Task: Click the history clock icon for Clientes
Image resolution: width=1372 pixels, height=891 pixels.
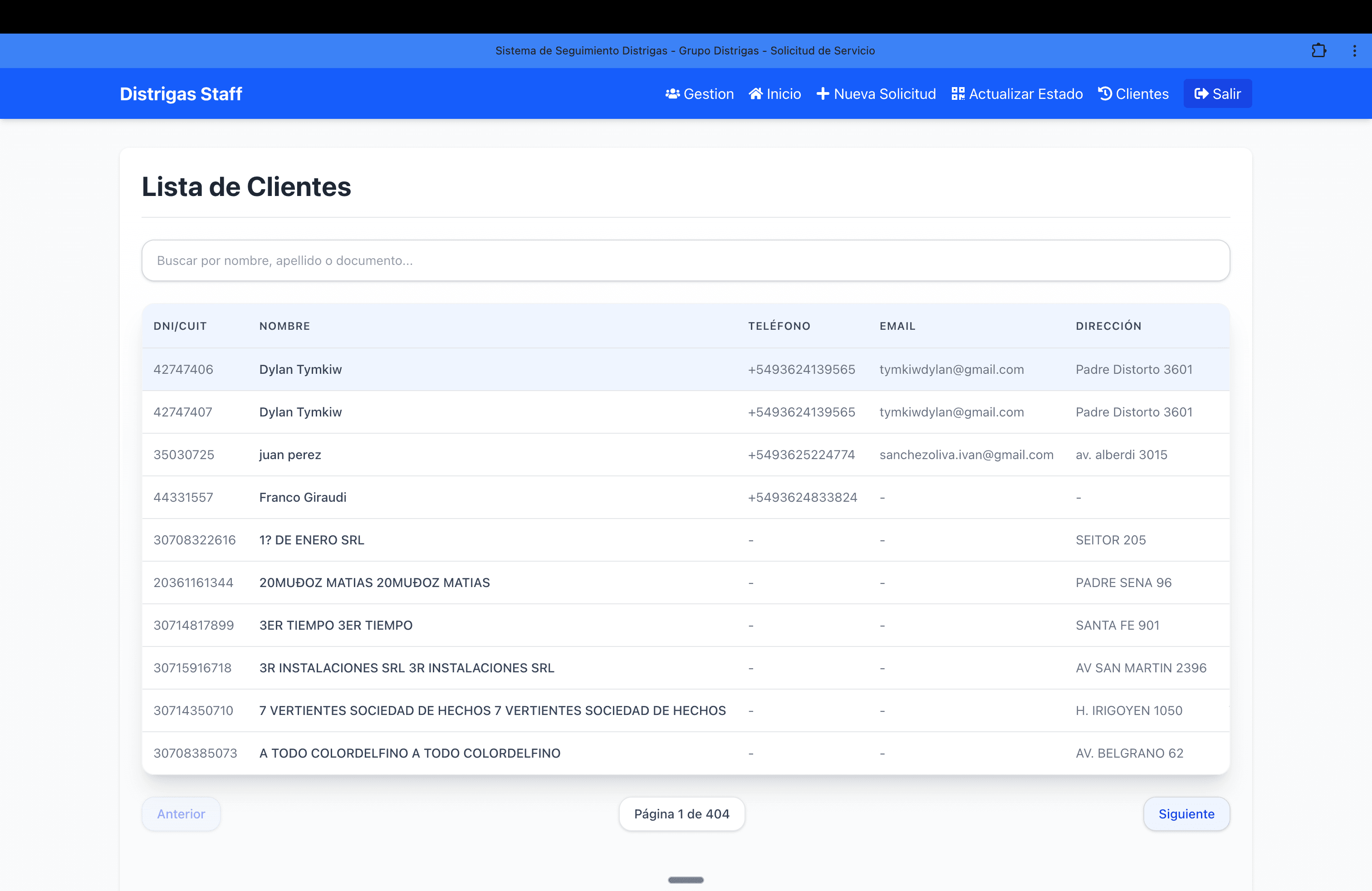Action: point(1105,93)
